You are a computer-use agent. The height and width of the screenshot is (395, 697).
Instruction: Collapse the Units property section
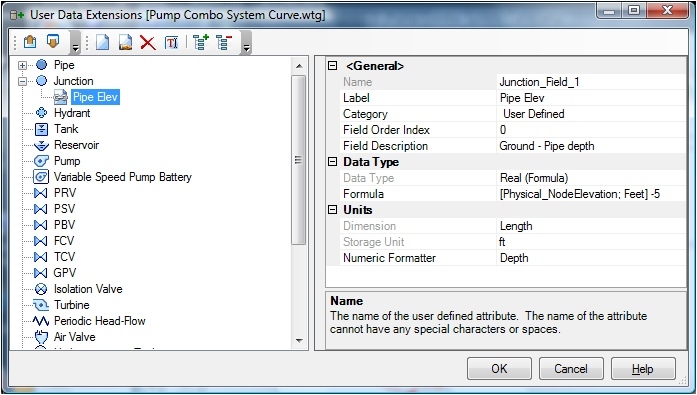pyautogui.click(x=332, y=210)
